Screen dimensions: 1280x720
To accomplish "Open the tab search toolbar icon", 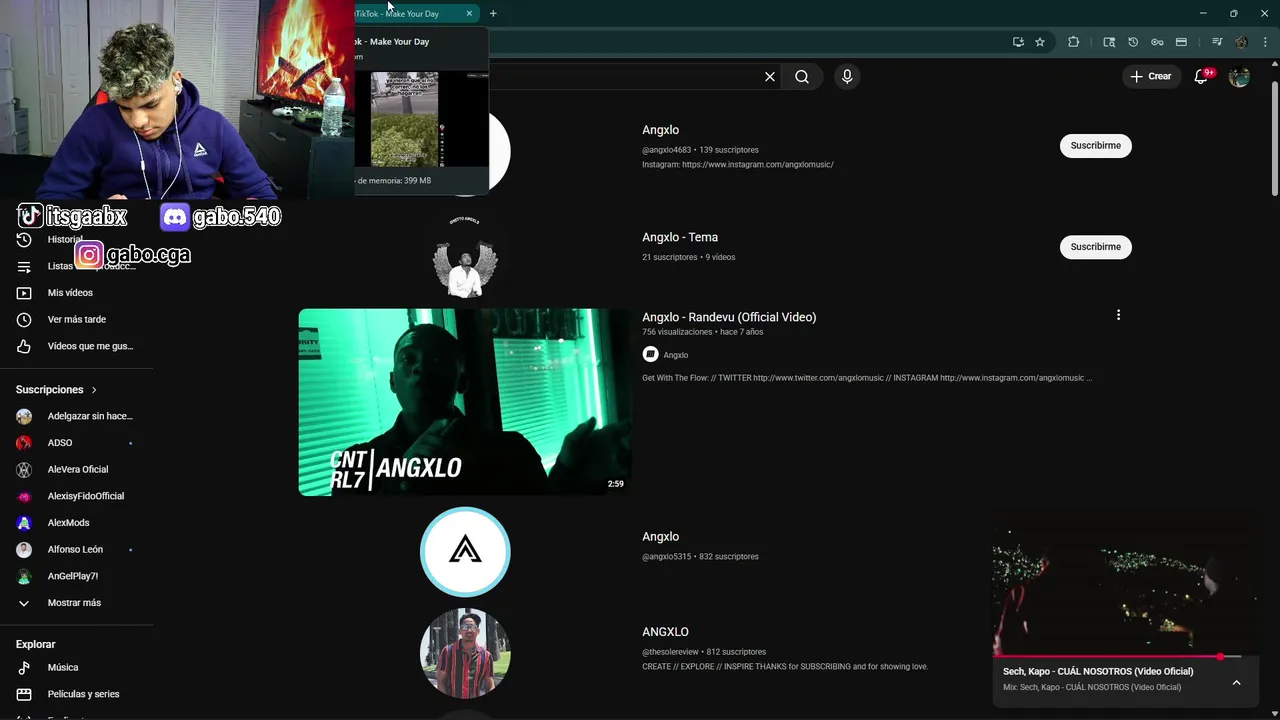I will [x=1109, y=42].
